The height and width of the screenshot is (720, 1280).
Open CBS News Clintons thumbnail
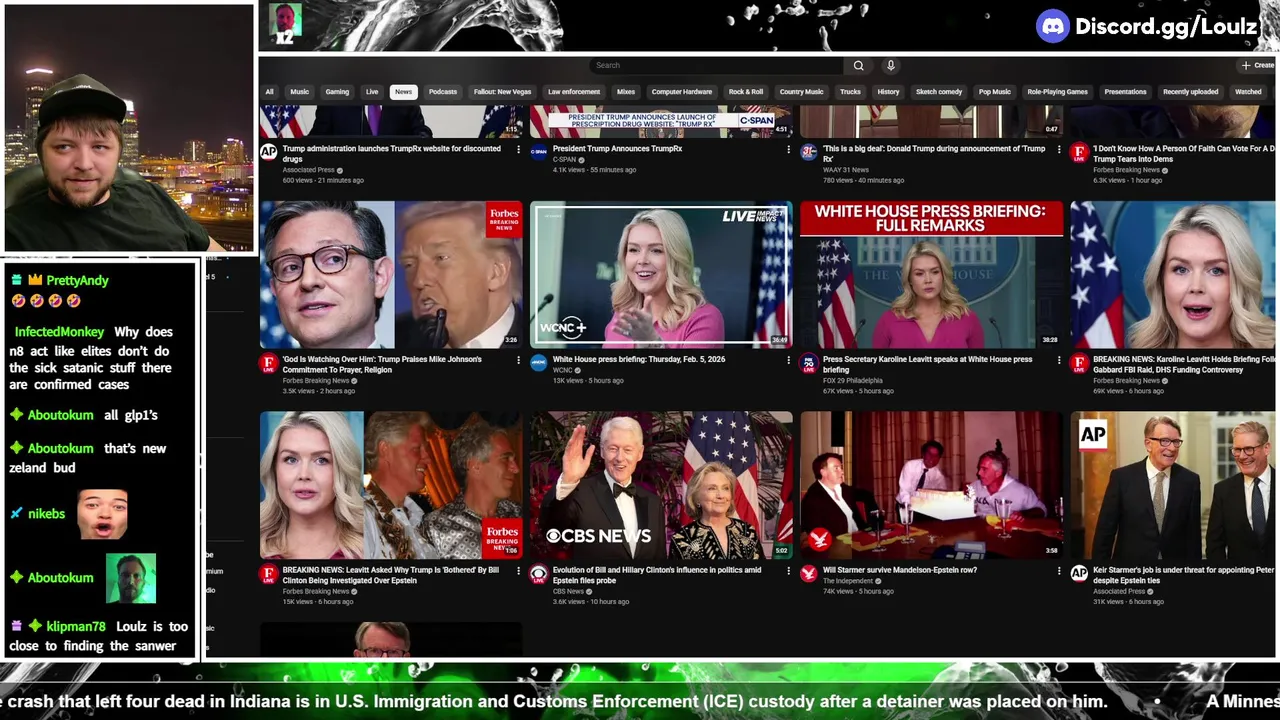click(661, 485)
